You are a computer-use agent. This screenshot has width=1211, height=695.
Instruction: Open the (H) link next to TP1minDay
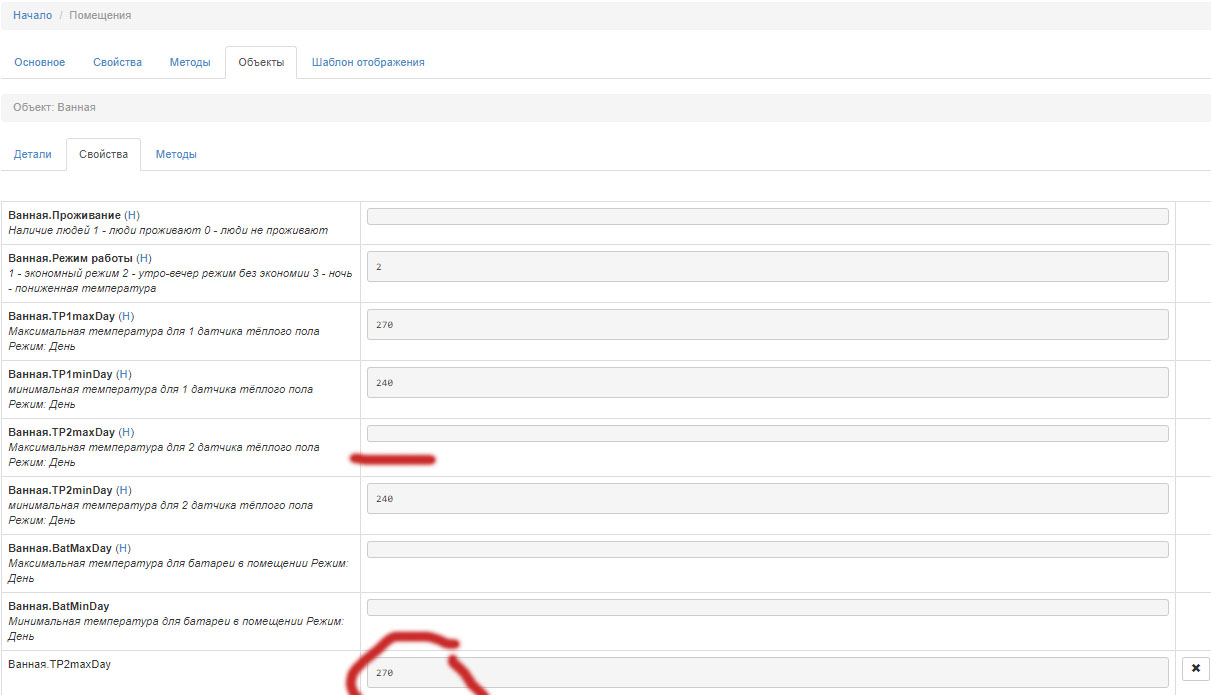[124, 374]
